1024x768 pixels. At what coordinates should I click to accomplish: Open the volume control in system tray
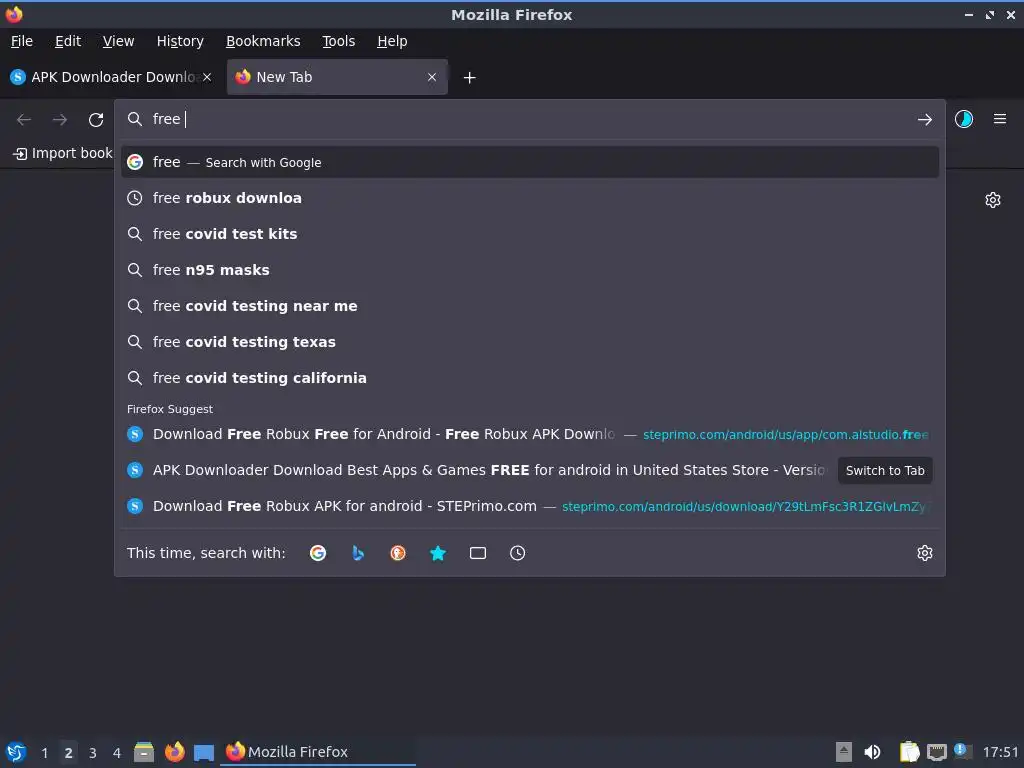click(872, 752)
